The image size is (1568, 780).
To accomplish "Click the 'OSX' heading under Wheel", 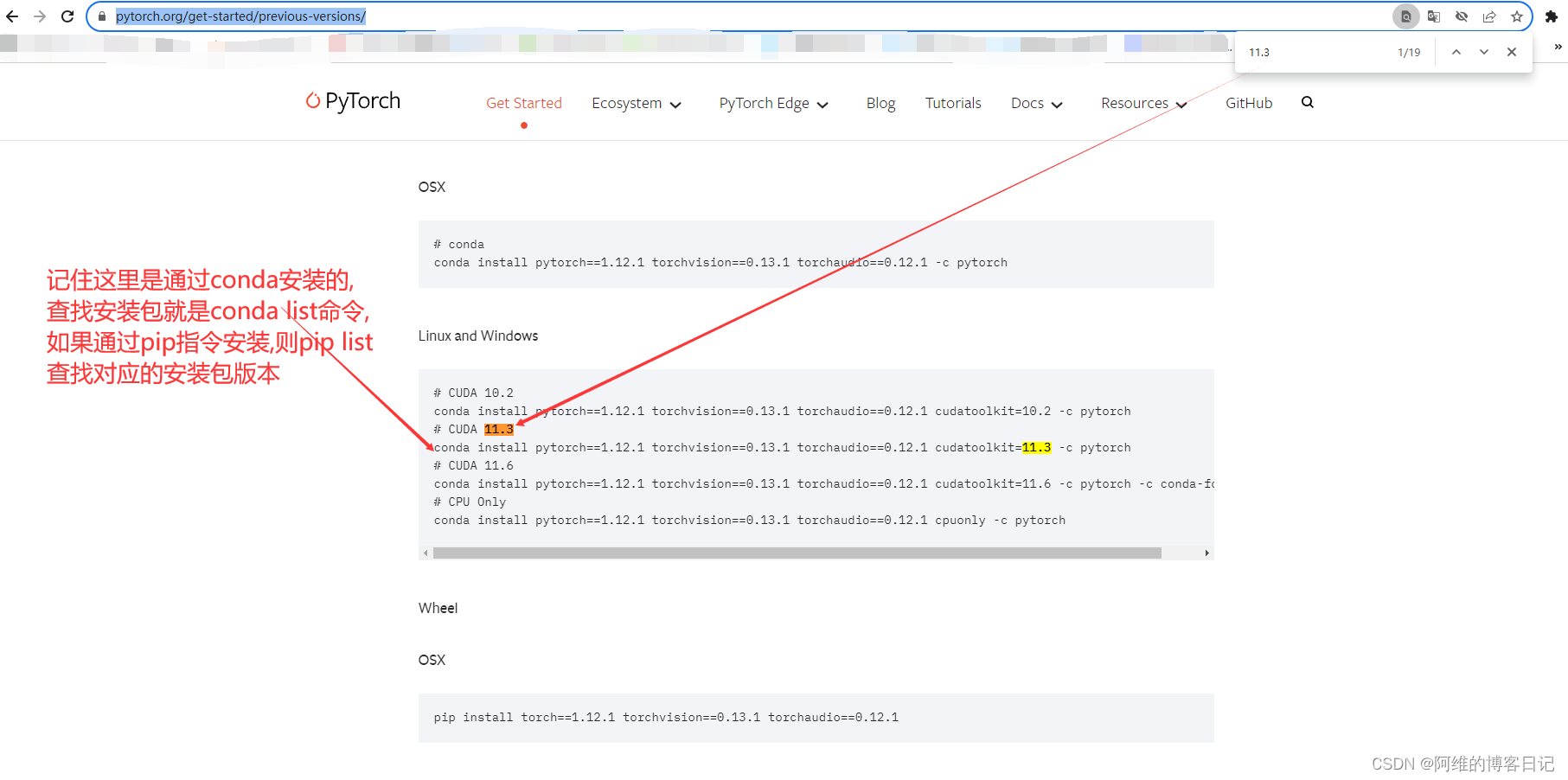I will (x=432, y=660).
